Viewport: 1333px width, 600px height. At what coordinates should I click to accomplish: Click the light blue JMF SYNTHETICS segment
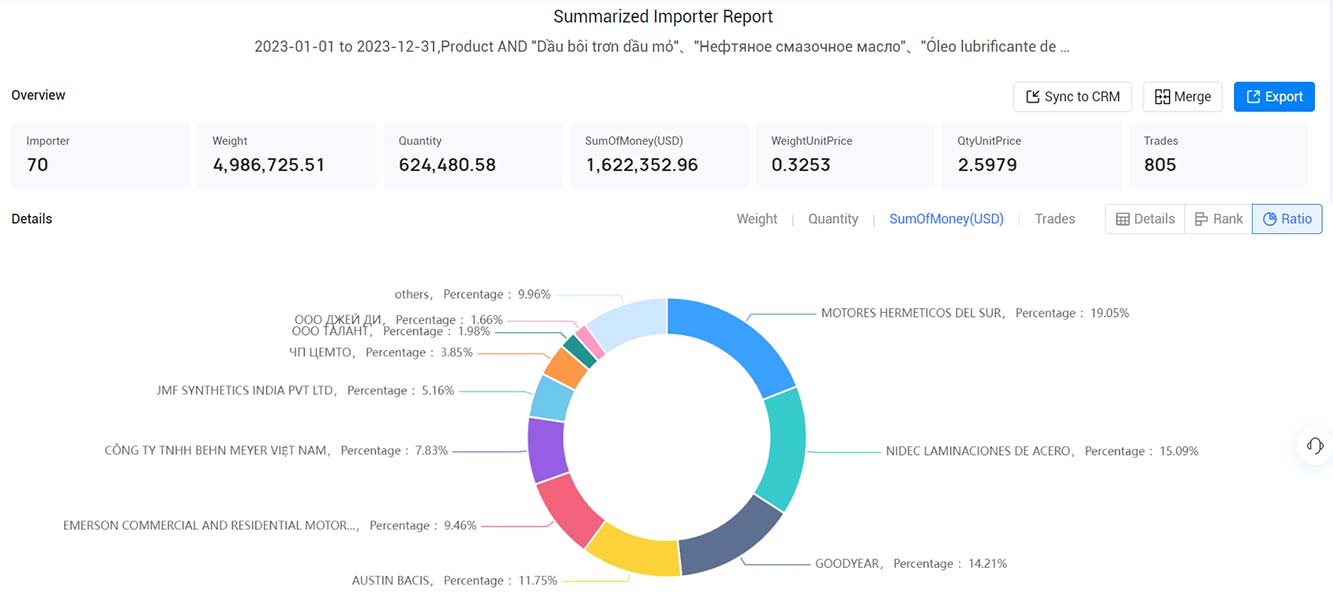coord(550,398)
